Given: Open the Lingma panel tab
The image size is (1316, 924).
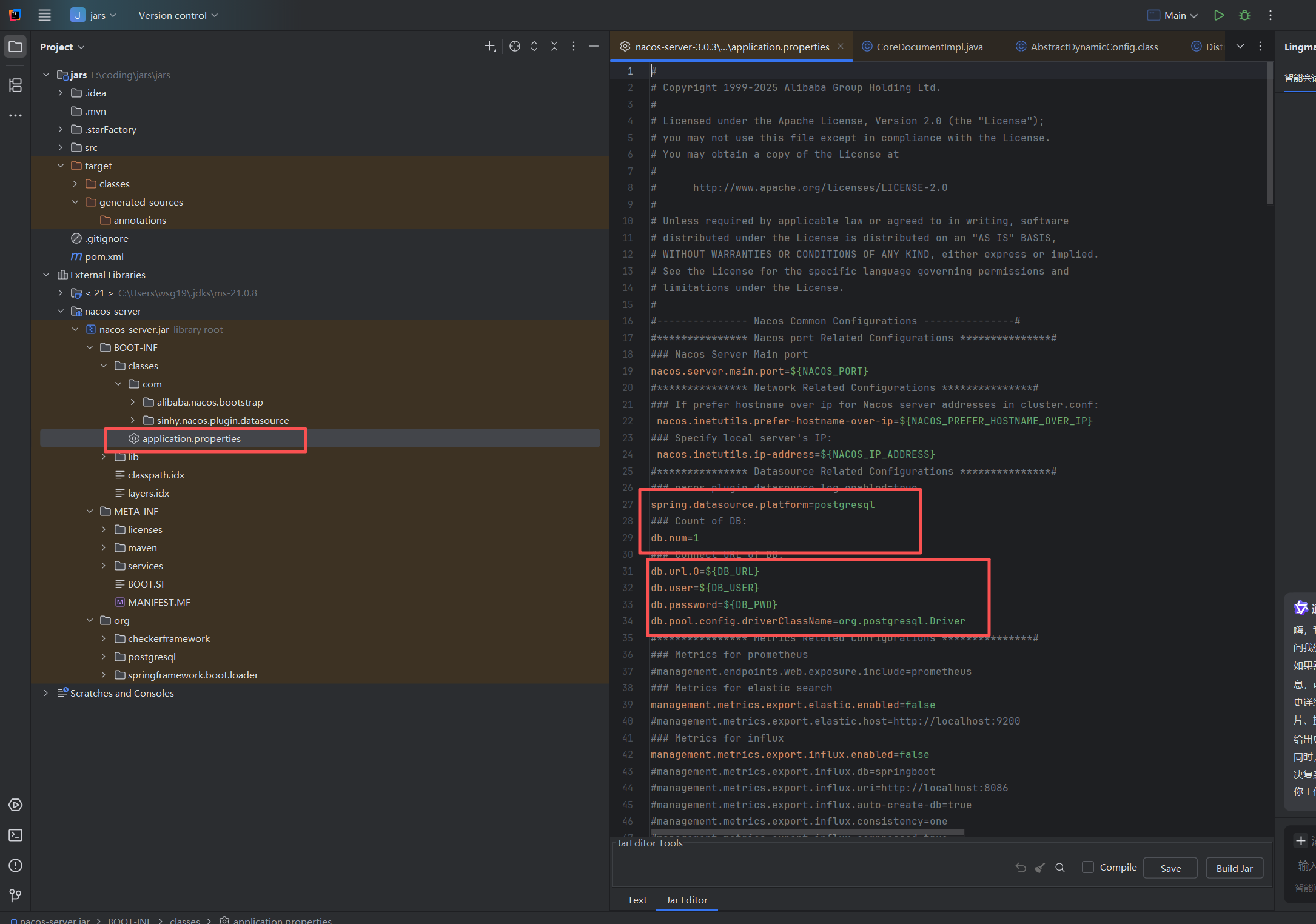Looking at the screenshot, I should click(x=1300, y=47).
